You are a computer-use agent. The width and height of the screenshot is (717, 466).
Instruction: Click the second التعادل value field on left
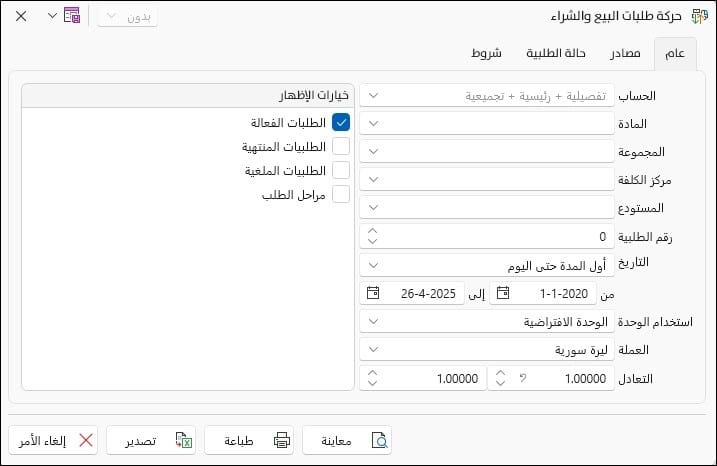coord(423,378)
